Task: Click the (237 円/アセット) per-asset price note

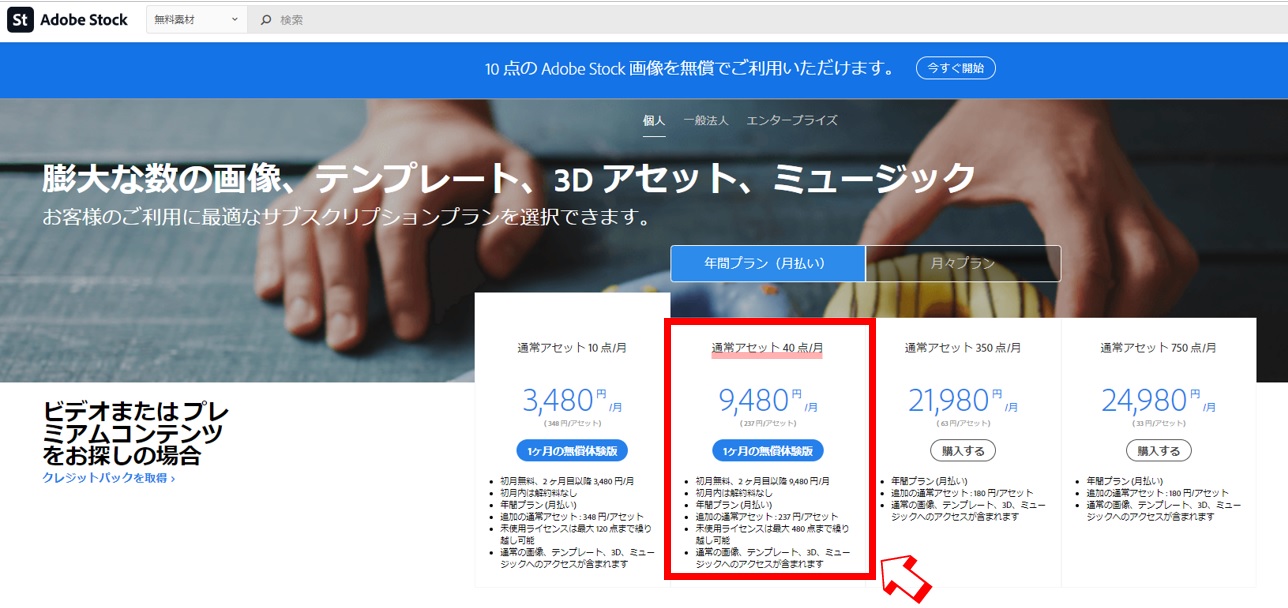Action: pos(767,423)
